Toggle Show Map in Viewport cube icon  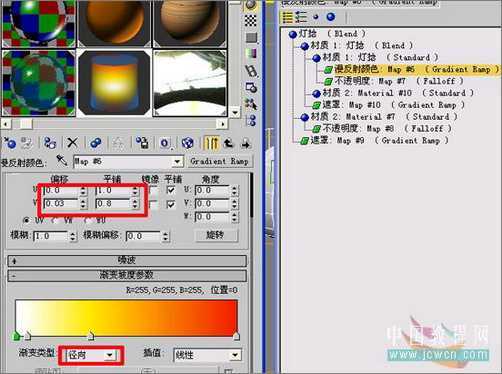188,143
